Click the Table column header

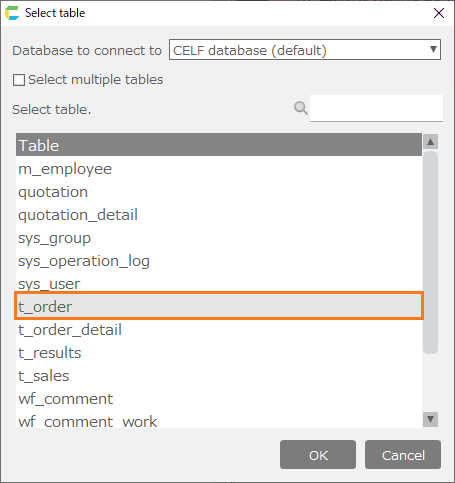pyautogui.click(x=219, y=145)
